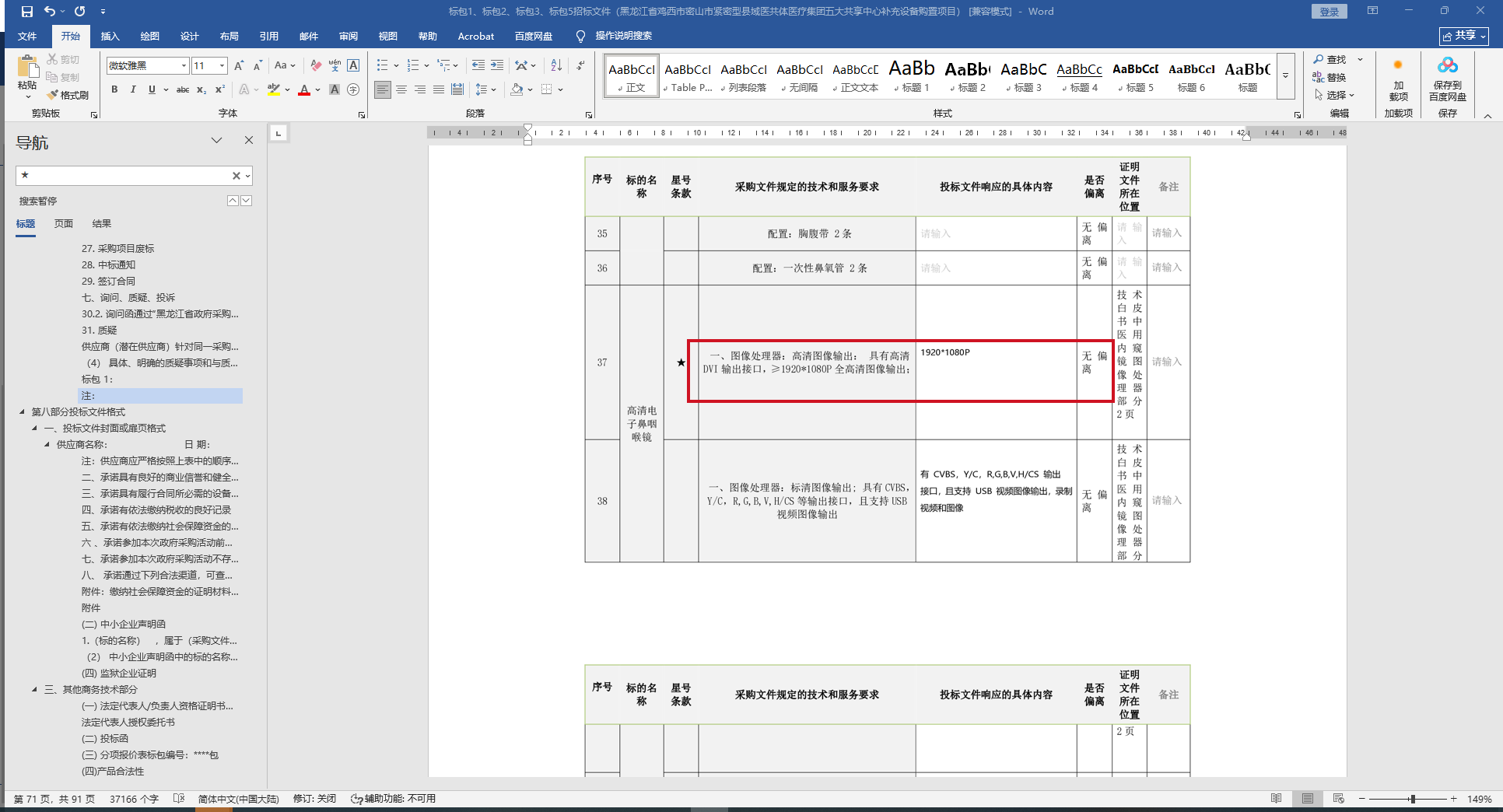Switch to Web Layout view in status bar
The width and height of the screenshot is (1503, 812).
[x=1338, y=799]
